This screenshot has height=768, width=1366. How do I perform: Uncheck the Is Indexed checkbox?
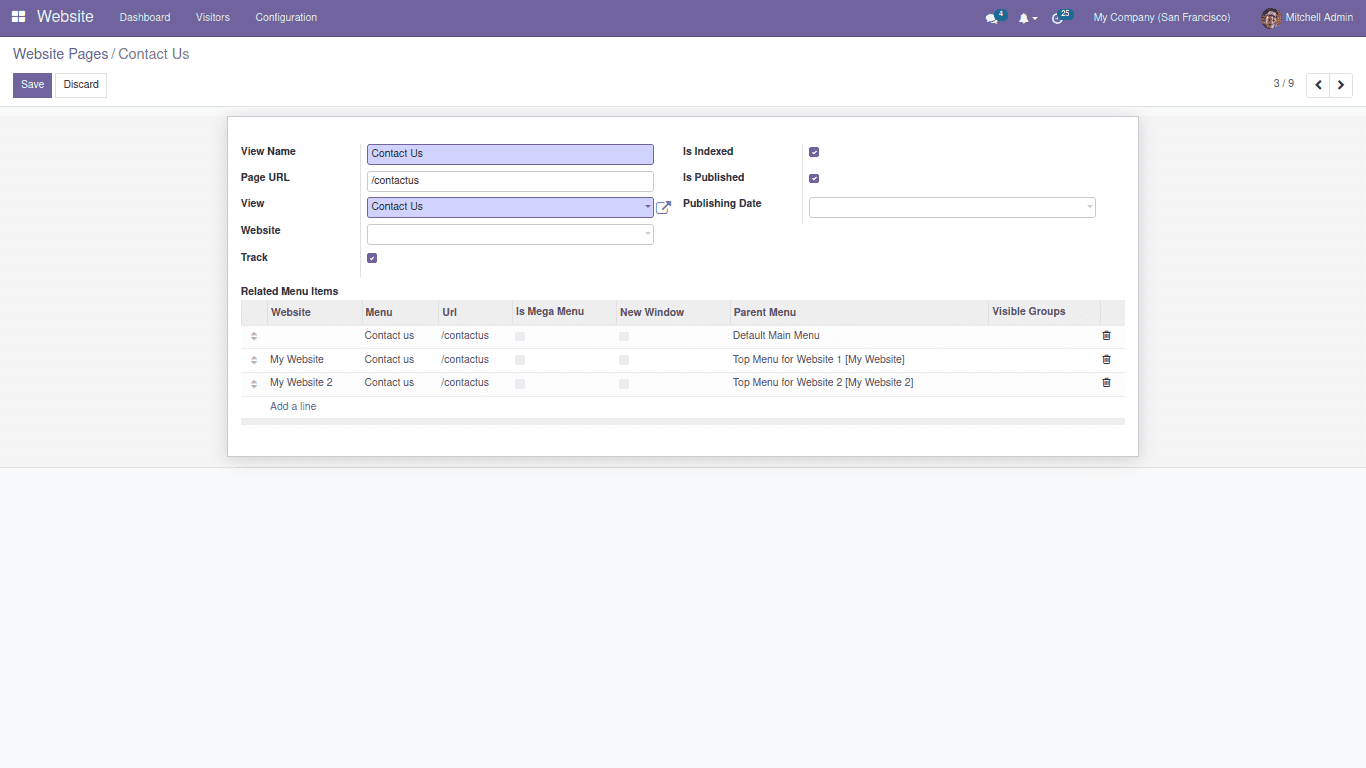tap(814, 152)
